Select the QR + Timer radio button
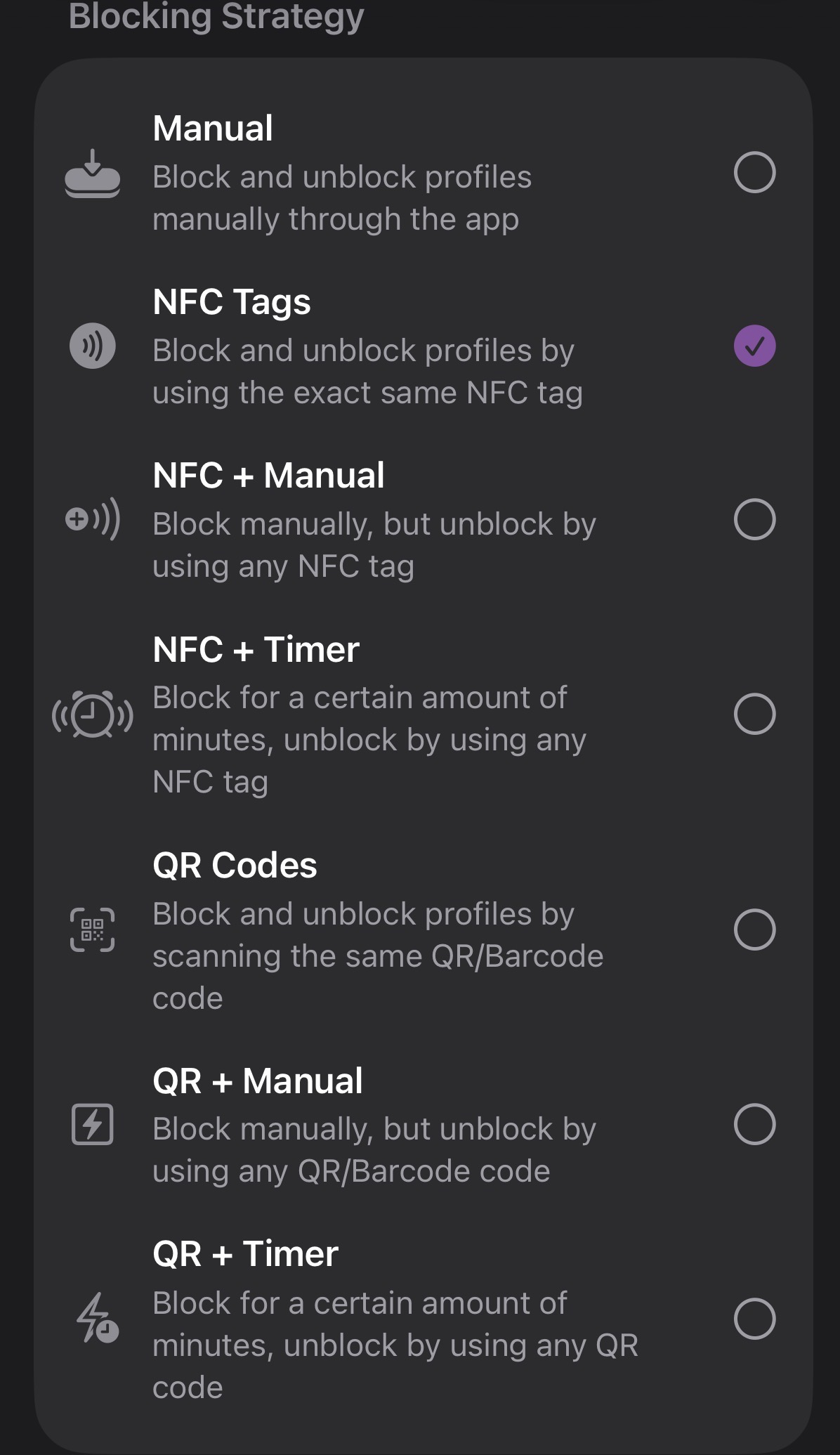840x1455 pixels. click(x=754, y=1319)
